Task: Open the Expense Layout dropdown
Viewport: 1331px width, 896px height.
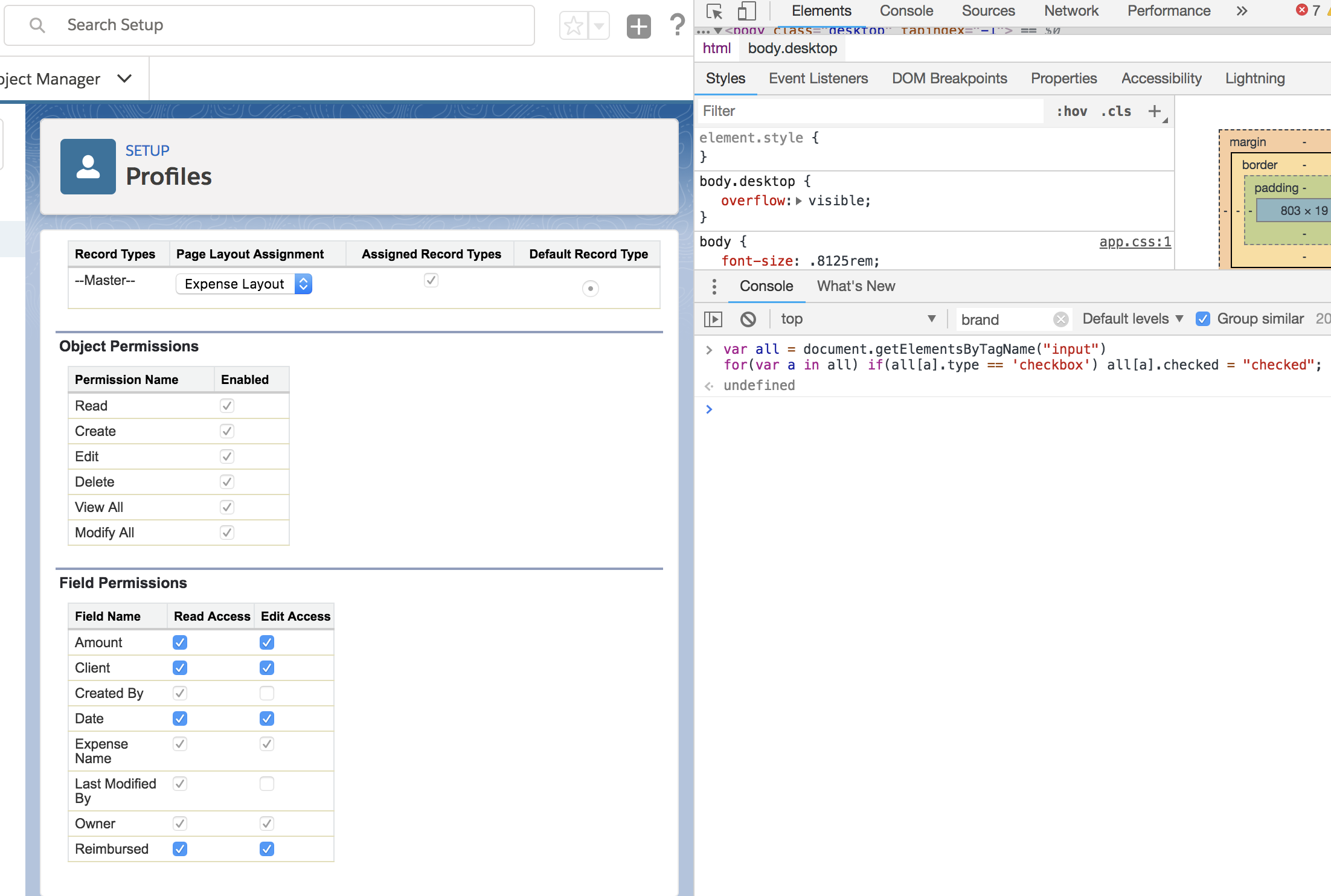Action: pos(244,284)
